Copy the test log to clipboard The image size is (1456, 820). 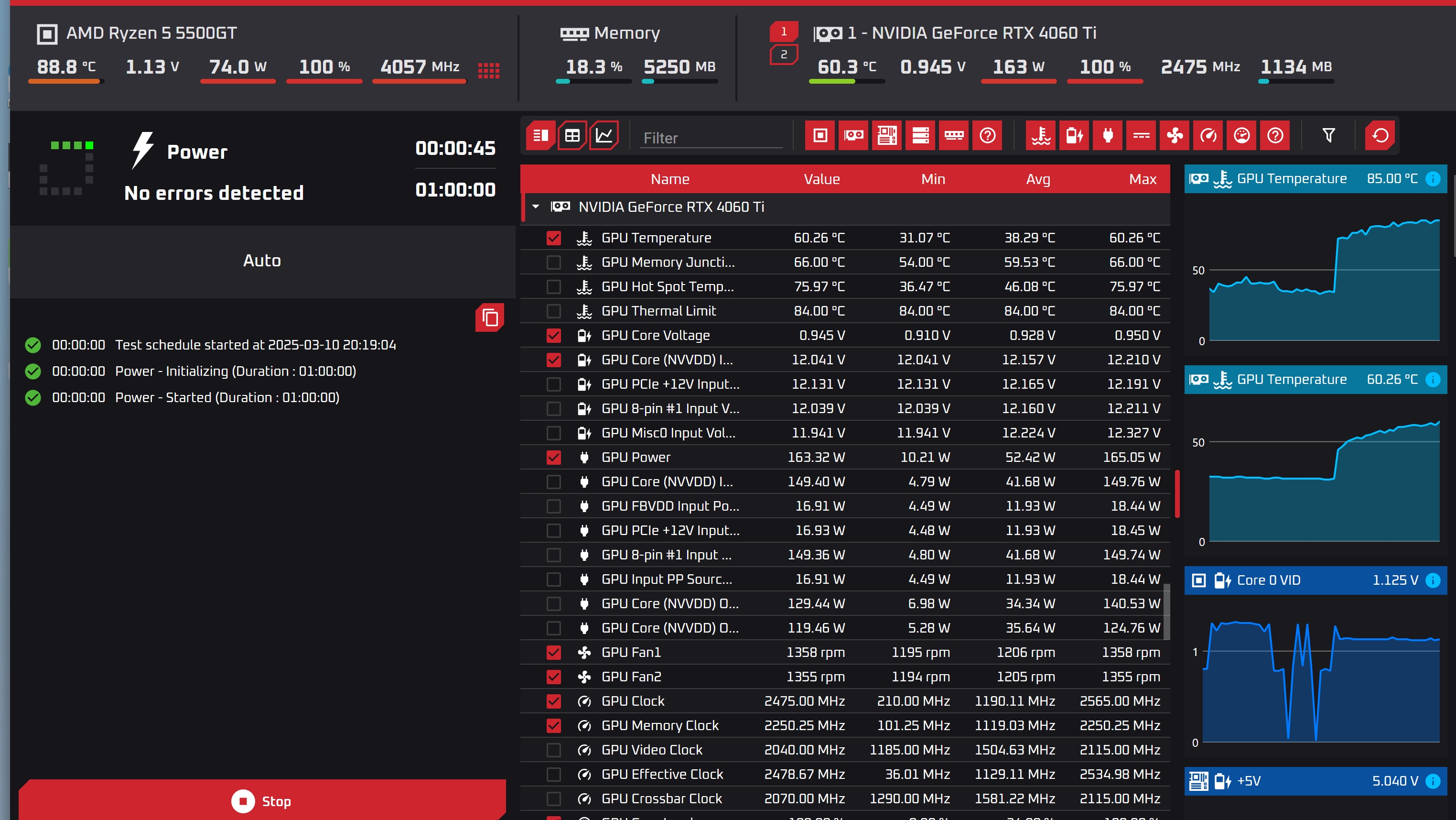490,317
